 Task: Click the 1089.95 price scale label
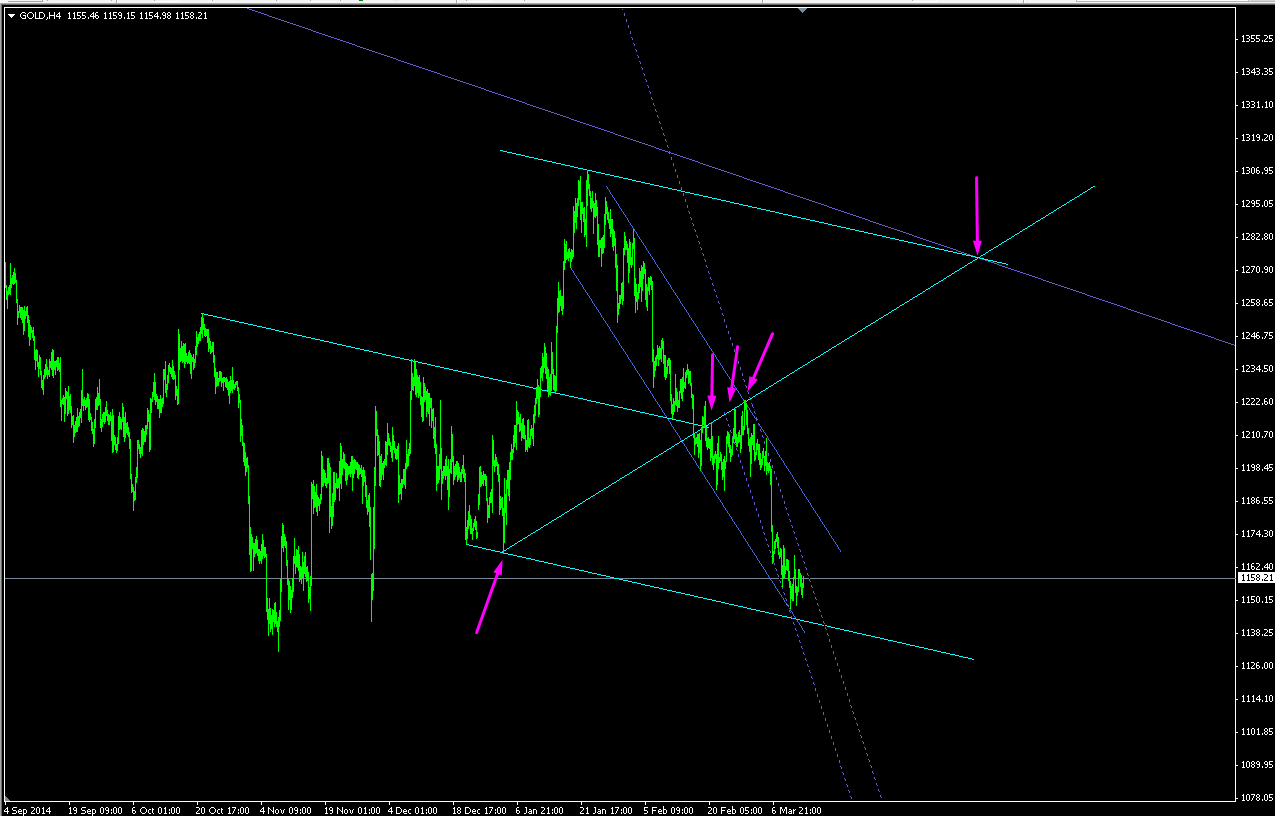(1256, 764)
